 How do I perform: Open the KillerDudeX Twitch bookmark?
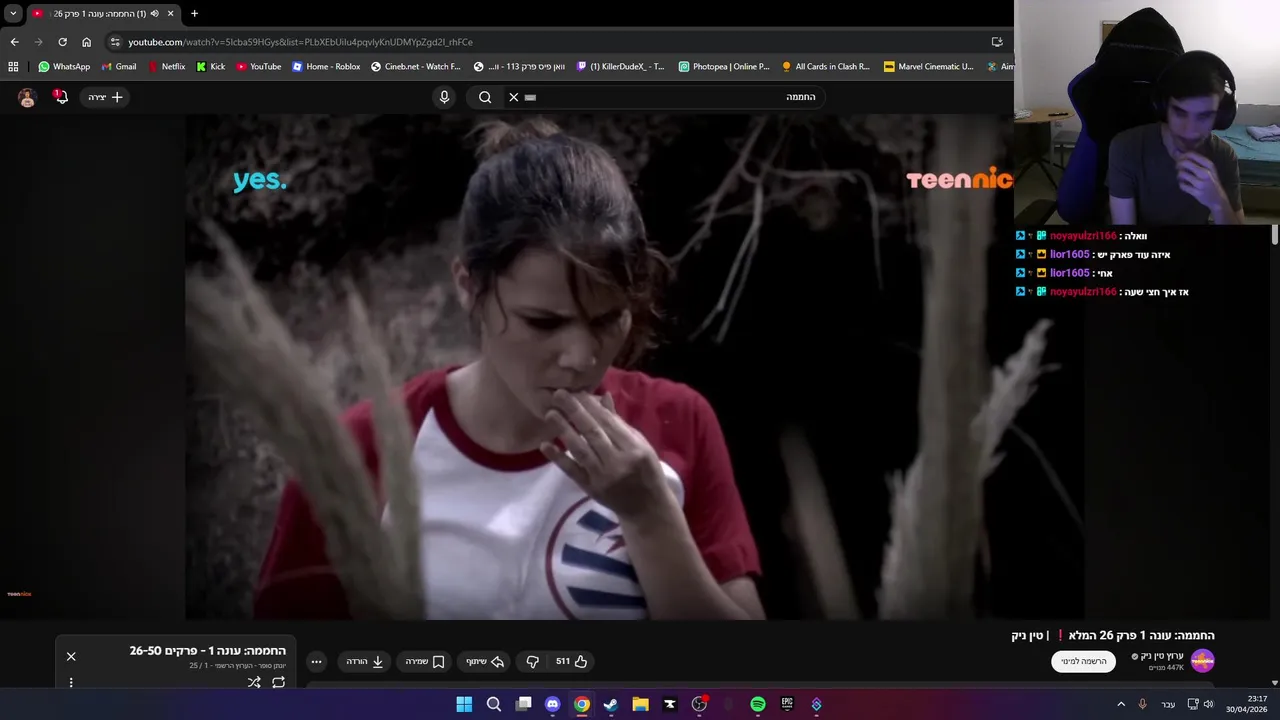[x=620, y=67]
